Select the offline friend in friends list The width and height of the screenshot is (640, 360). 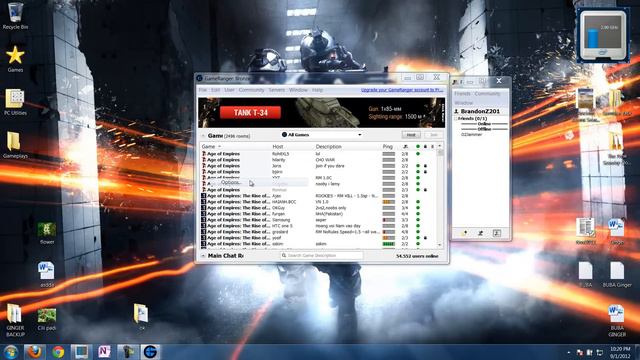coord(471,134)
